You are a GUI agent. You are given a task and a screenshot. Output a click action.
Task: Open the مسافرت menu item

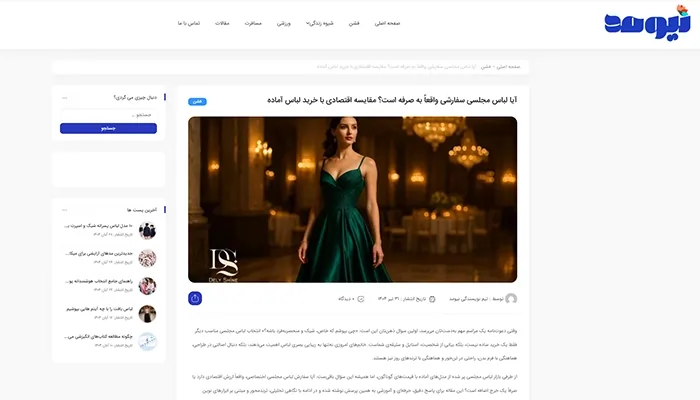point(253,23)
